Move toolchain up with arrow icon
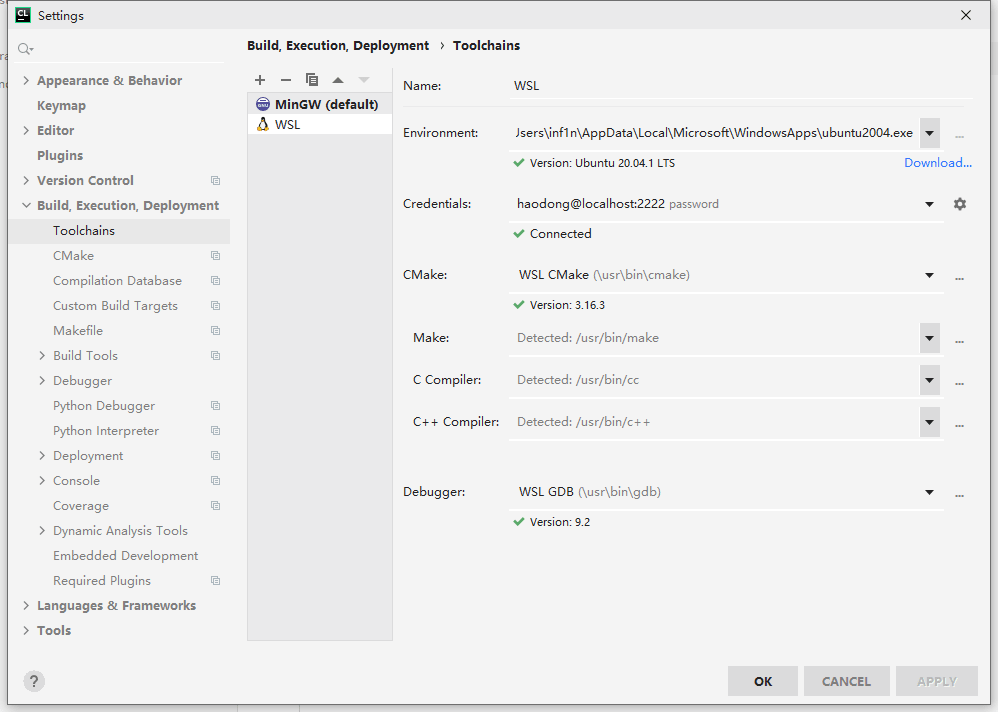 click(x=338, y=80)
